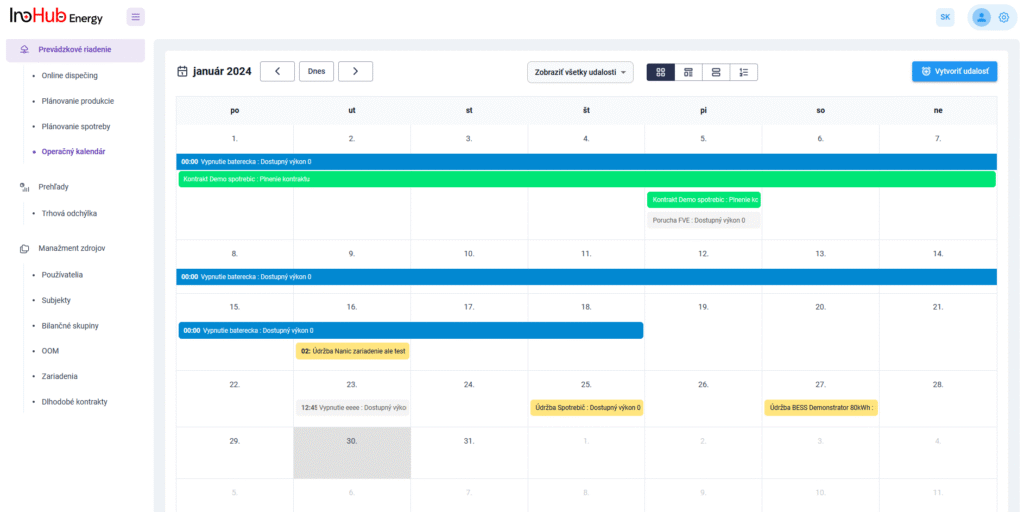Collapse sidebar with hamburger menu icon
This screenshot has height=512, width=1024.
click(x=136, y=17)
